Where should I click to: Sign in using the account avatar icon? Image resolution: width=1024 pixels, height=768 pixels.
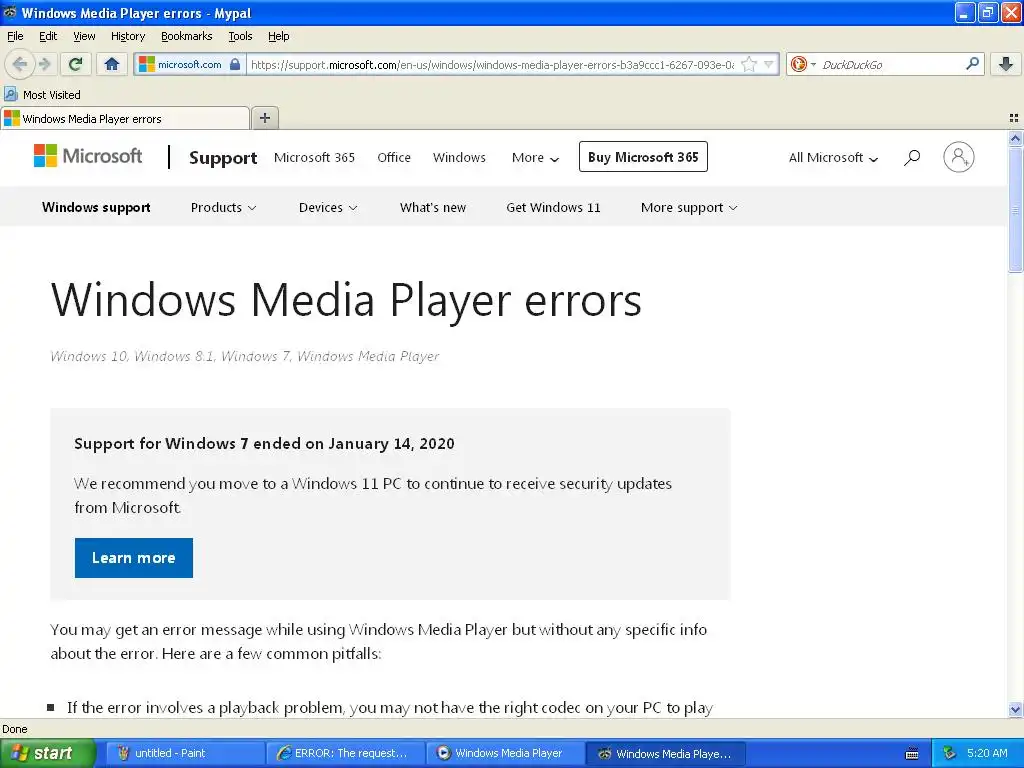click(x=959, y=157)
